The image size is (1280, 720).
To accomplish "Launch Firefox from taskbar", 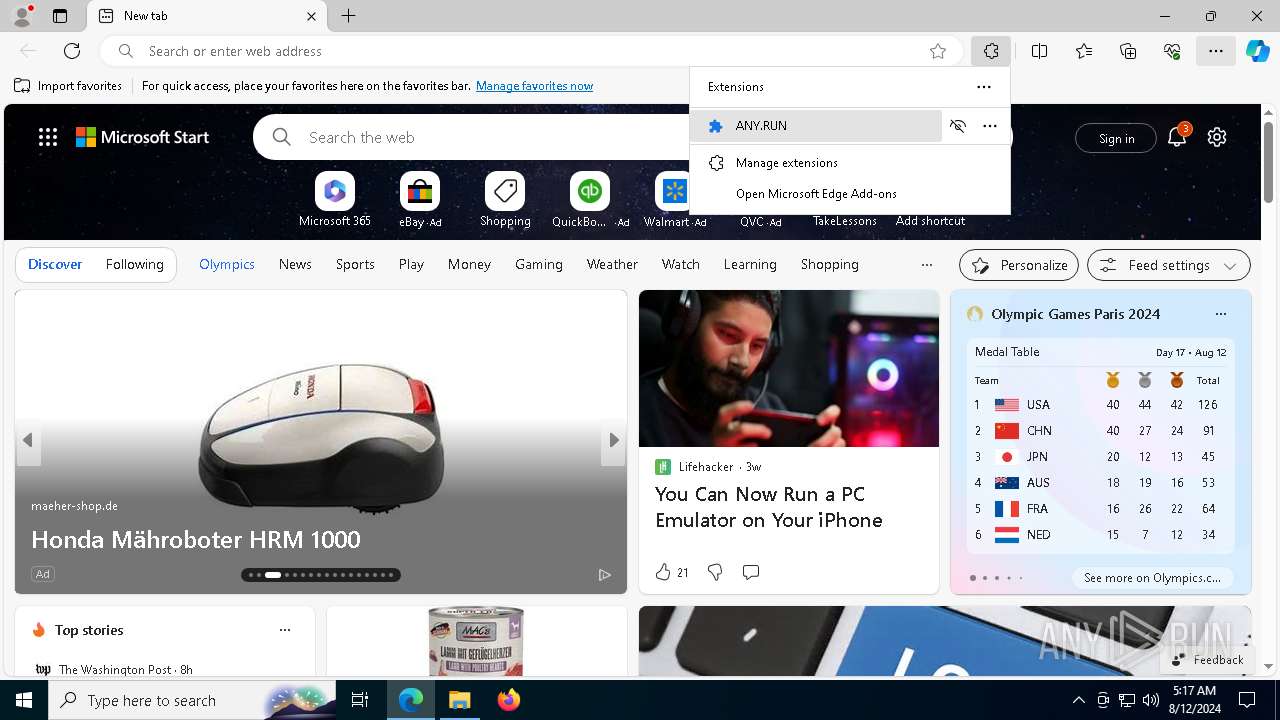I will (x=509, y=700).
